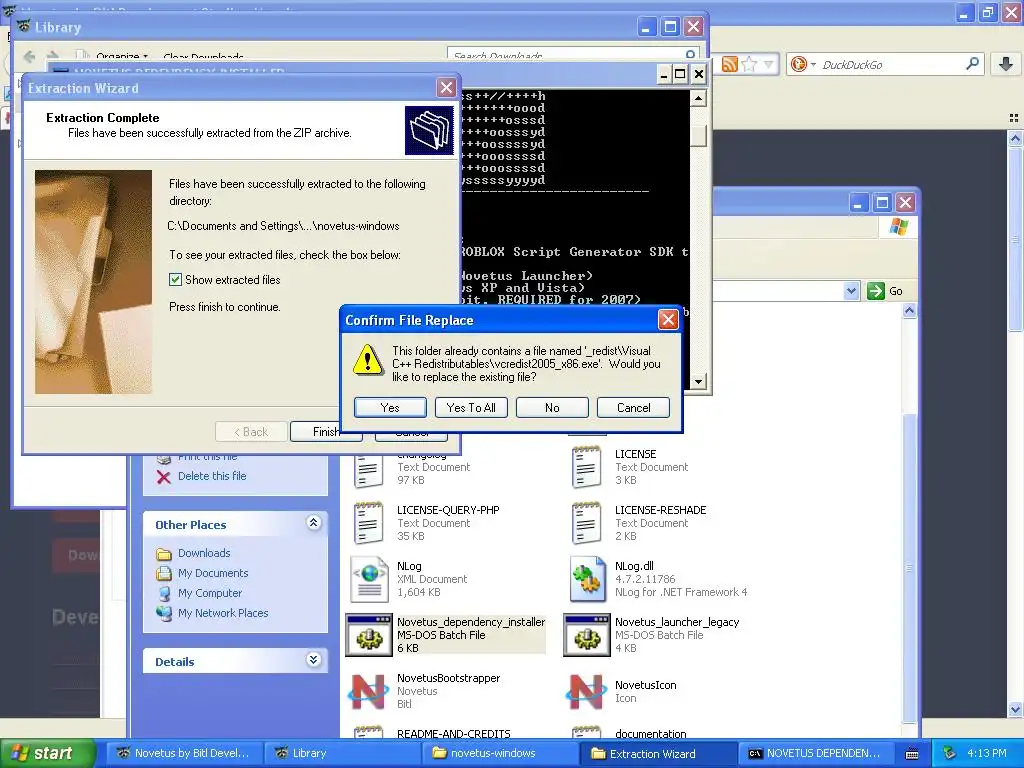
Task: Click the bookmark star icon in browser
Action: (x=750, y=64)
